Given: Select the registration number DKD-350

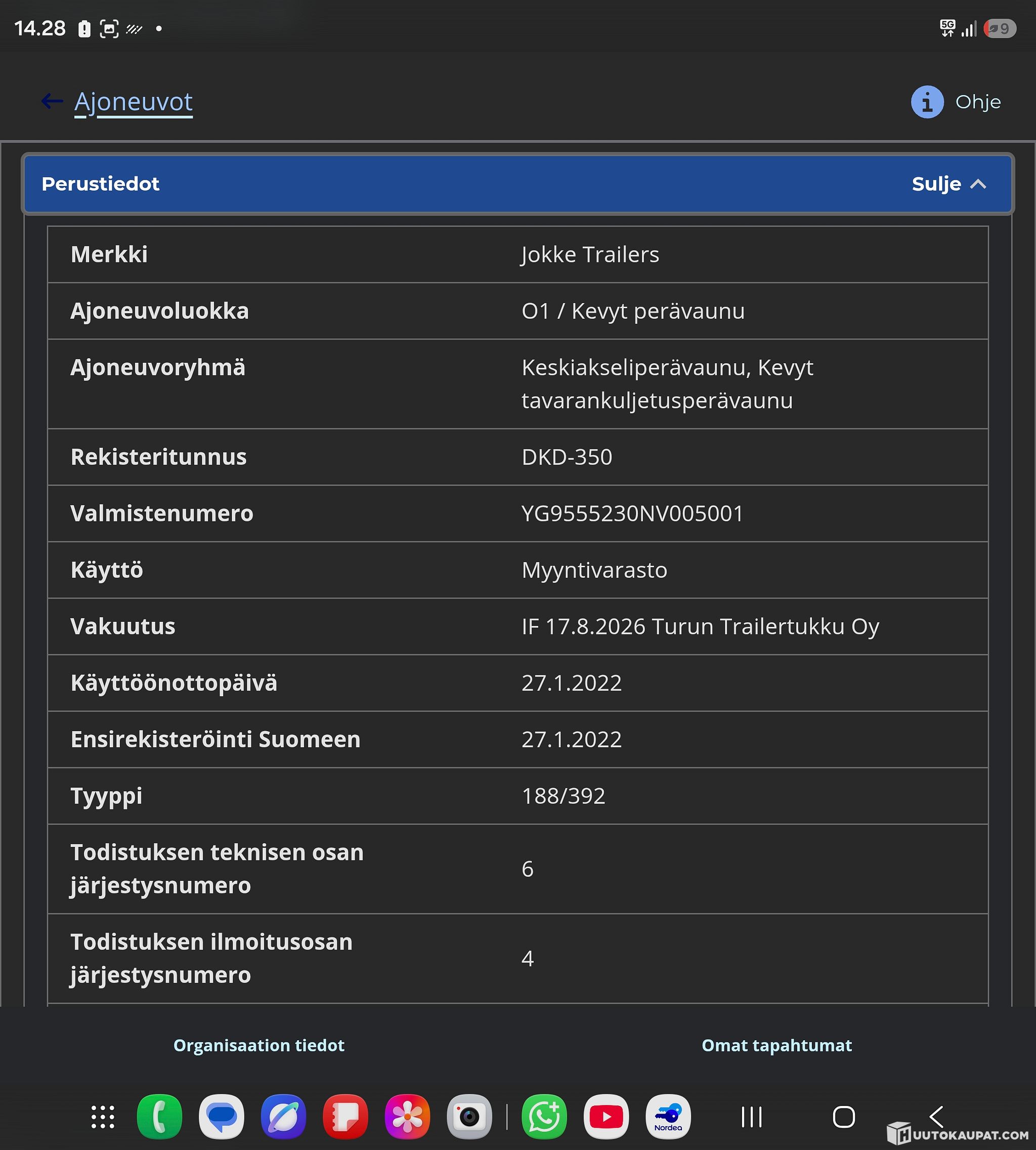Looking at the screenshot, I should point(567,456).
